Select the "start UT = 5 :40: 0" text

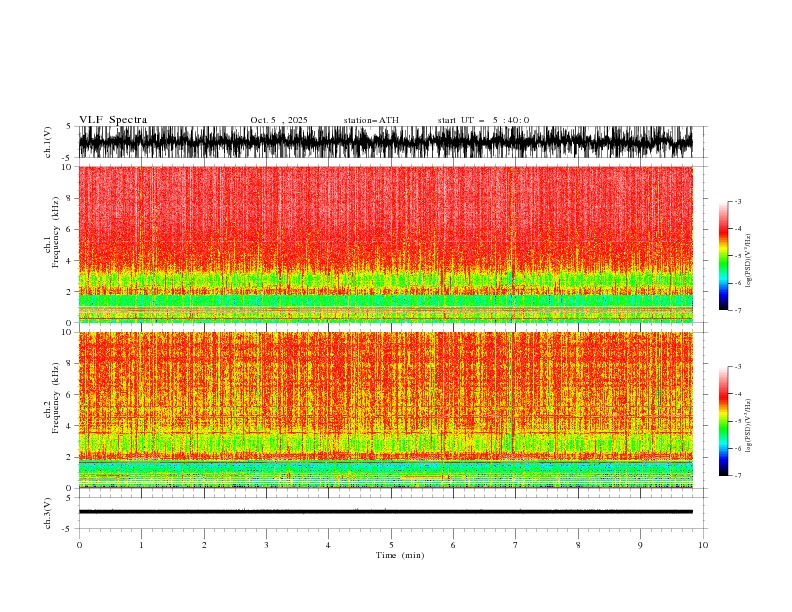pos(483,120)
